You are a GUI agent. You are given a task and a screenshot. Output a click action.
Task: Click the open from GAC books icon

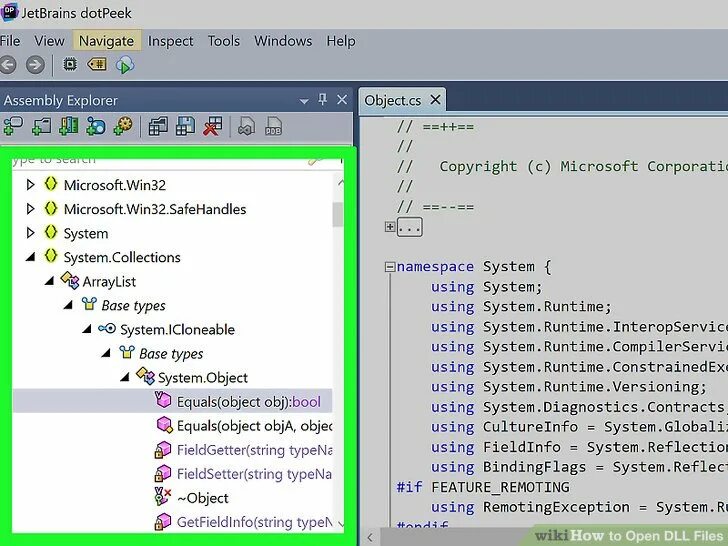(68, 126)
